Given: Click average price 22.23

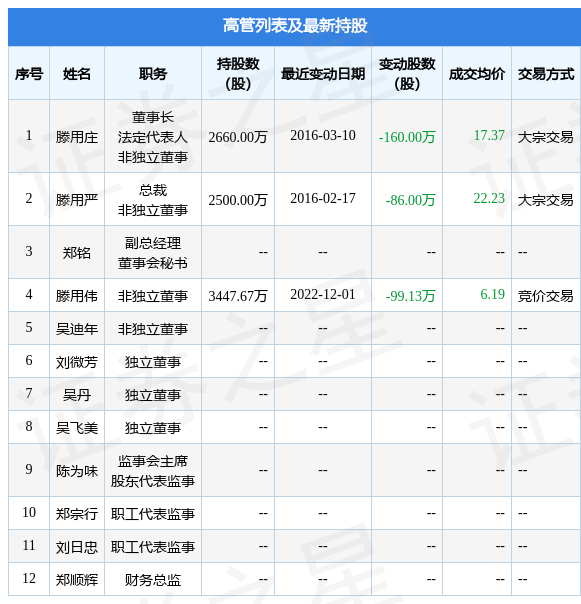Looking at the screenshot, I should [489, 199].
